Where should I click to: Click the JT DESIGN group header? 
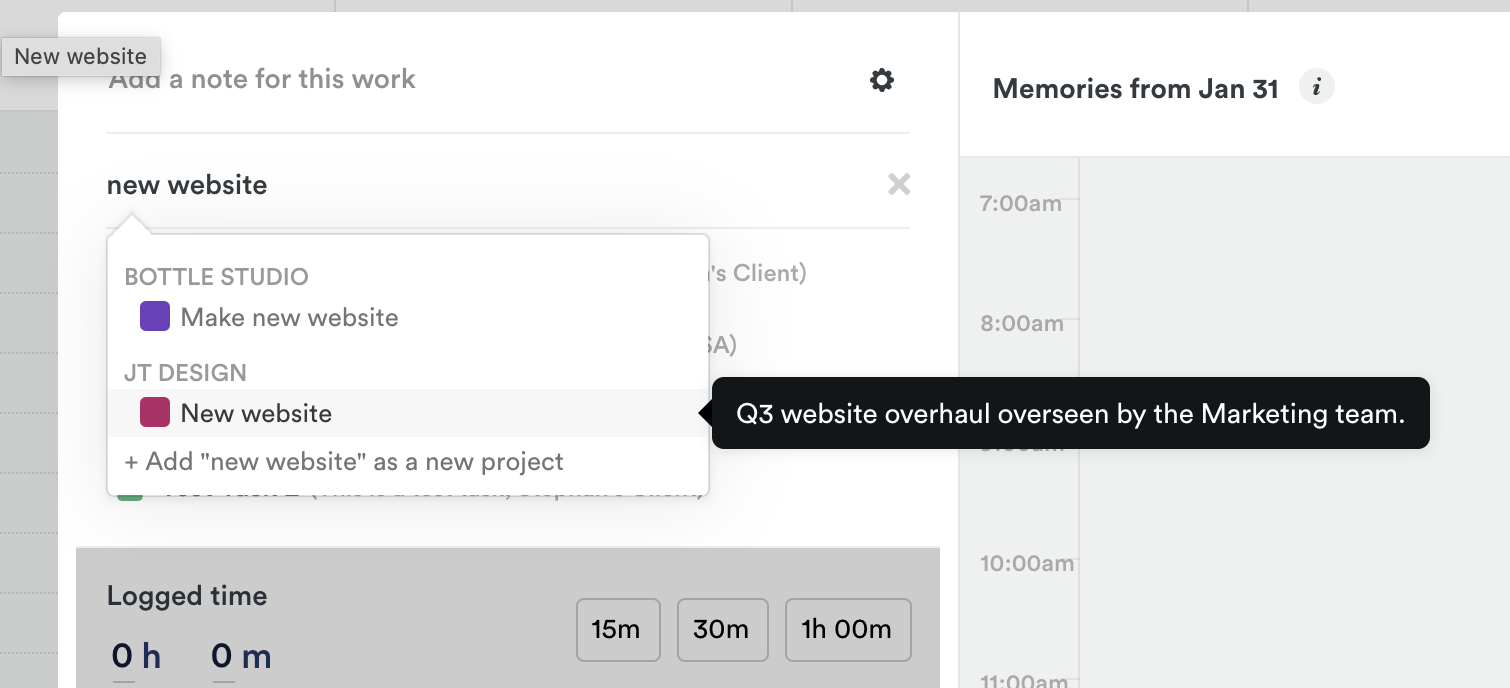185,372
